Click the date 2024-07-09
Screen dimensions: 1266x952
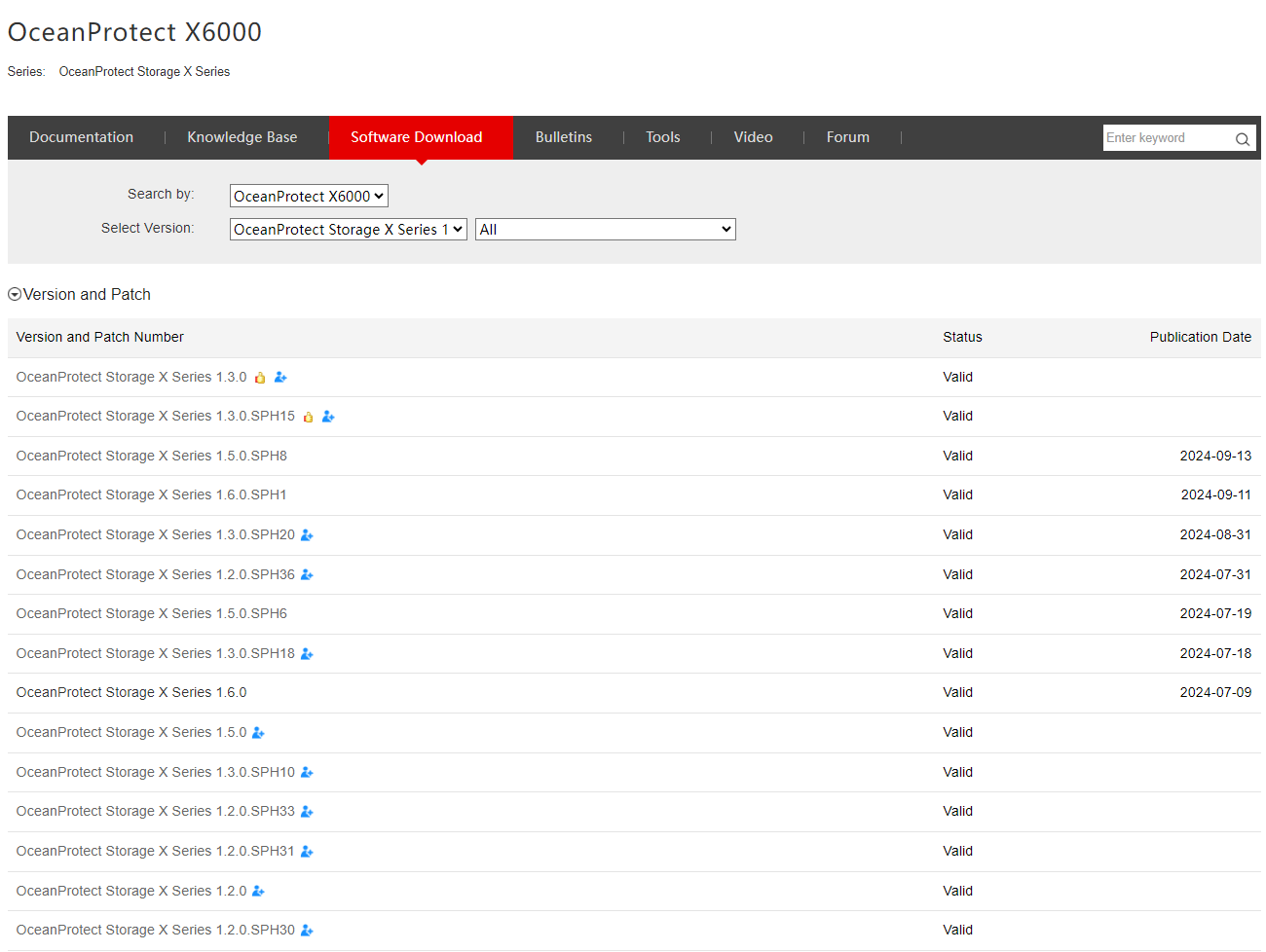point(1216,693)
